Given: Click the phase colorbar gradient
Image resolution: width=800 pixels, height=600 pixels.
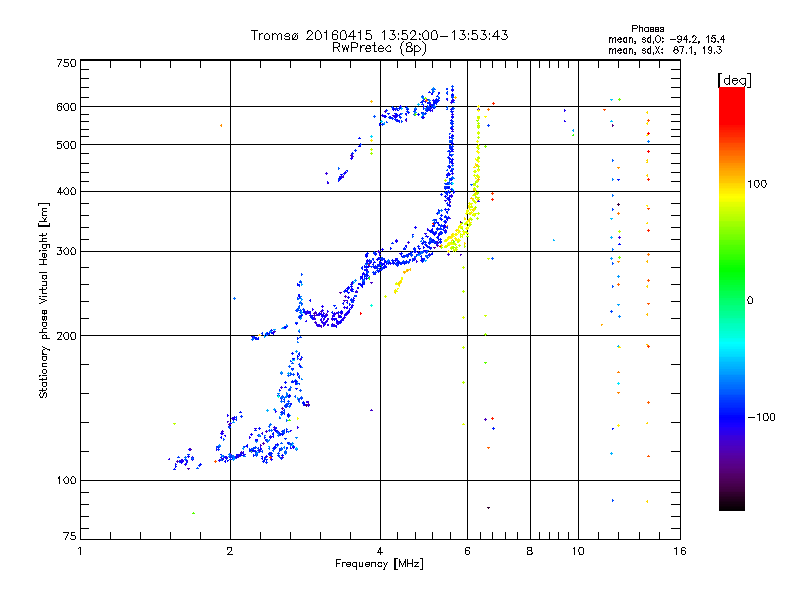Looking at the screenshot, I should 732,298.
